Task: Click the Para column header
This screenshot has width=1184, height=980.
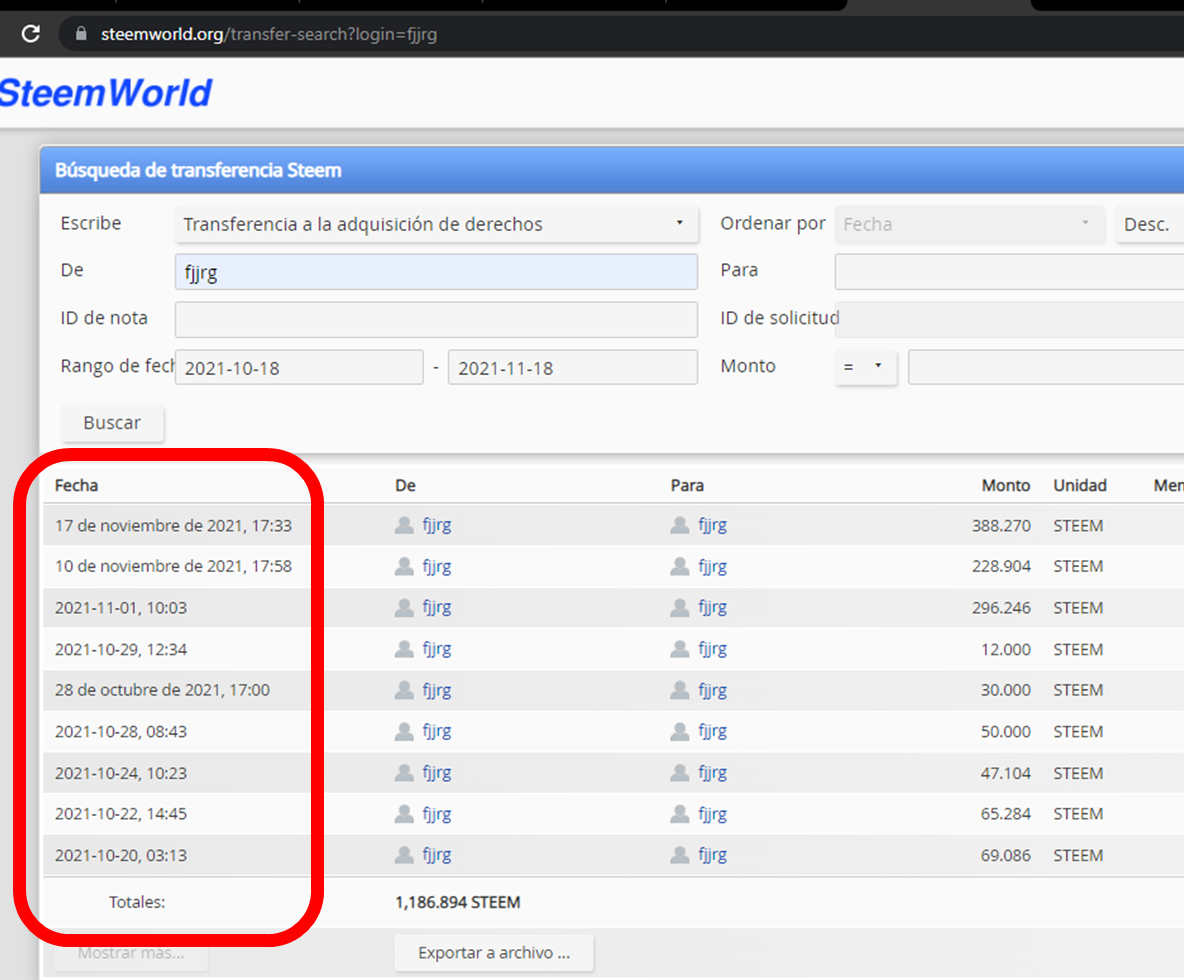Action: click(687, 485)
